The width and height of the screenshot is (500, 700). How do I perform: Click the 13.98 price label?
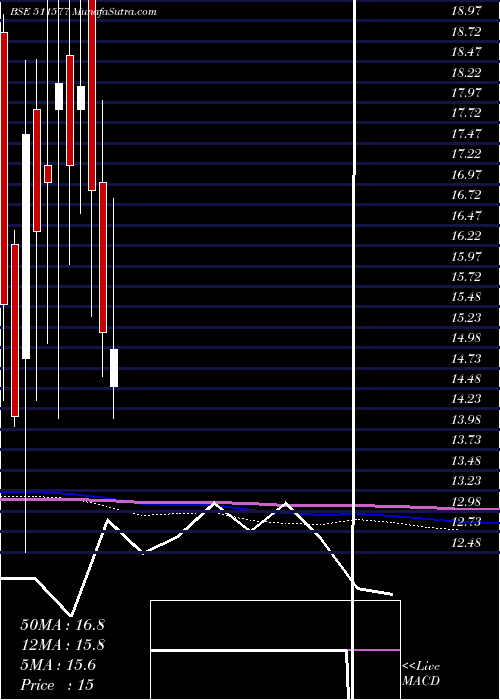tap(466, 420)
